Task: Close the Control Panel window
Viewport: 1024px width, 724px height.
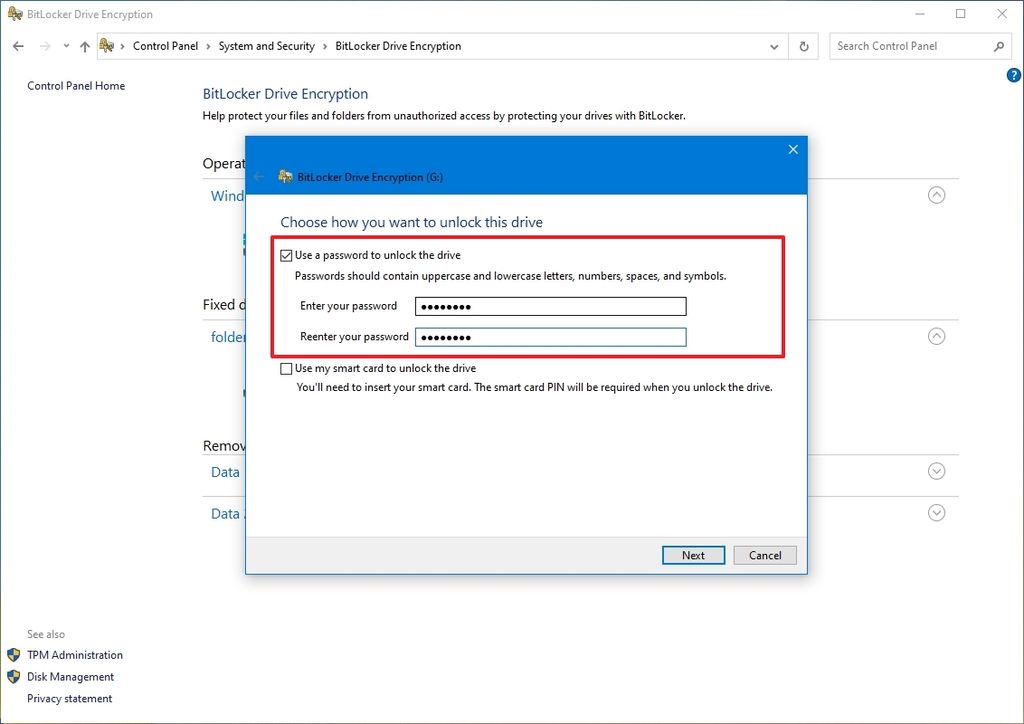Action: tap(1002, 14)
